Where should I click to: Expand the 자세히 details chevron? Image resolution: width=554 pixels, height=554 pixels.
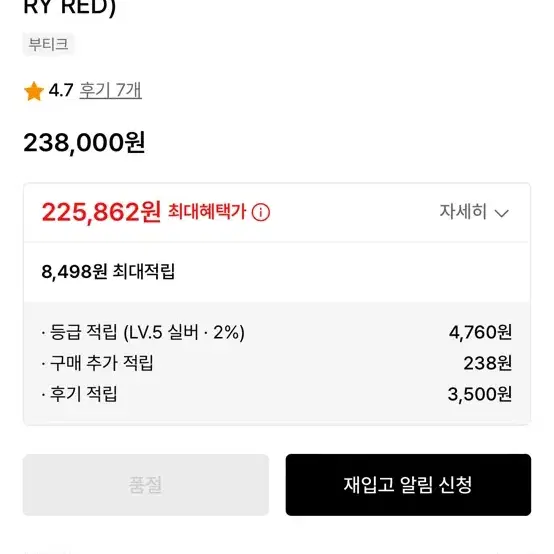tap(501, 213)
